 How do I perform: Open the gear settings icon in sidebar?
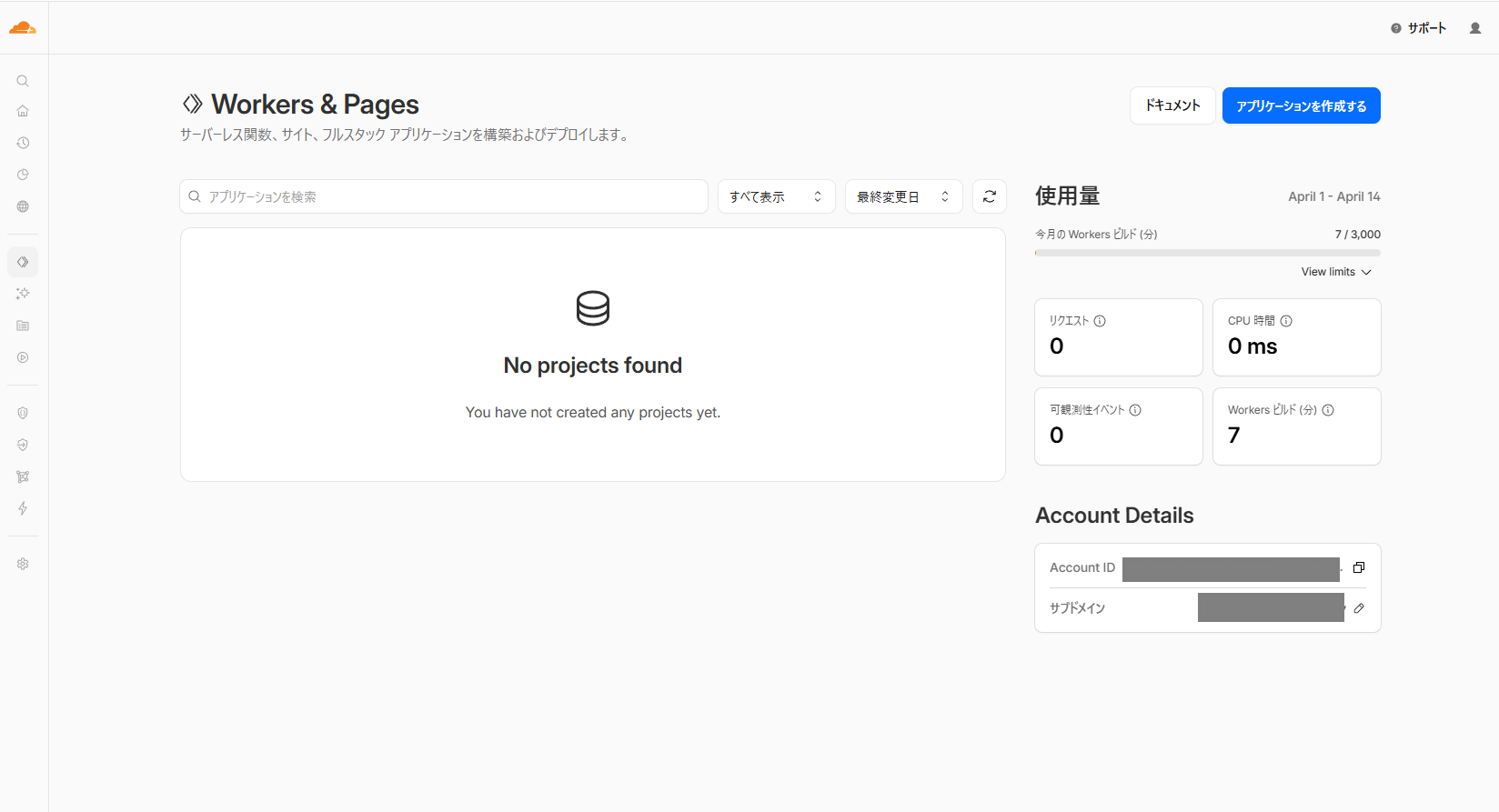23,564
